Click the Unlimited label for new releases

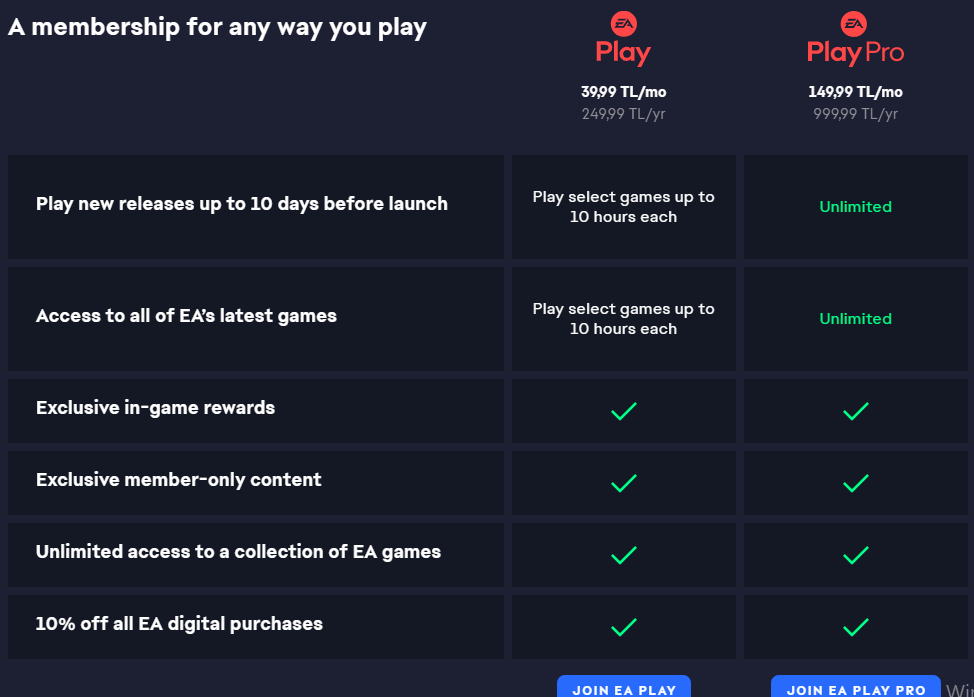(x=855, y=207)
